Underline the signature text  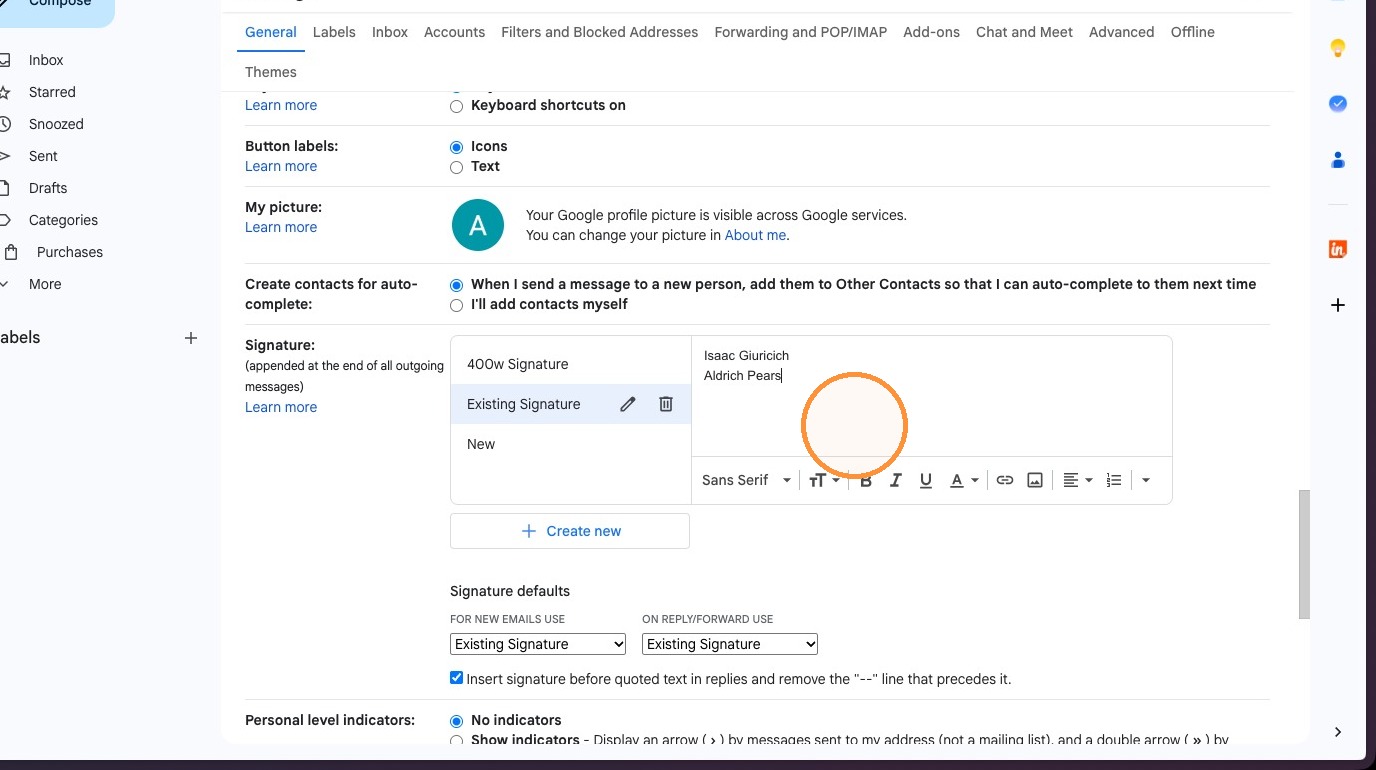tap(926, 480)
